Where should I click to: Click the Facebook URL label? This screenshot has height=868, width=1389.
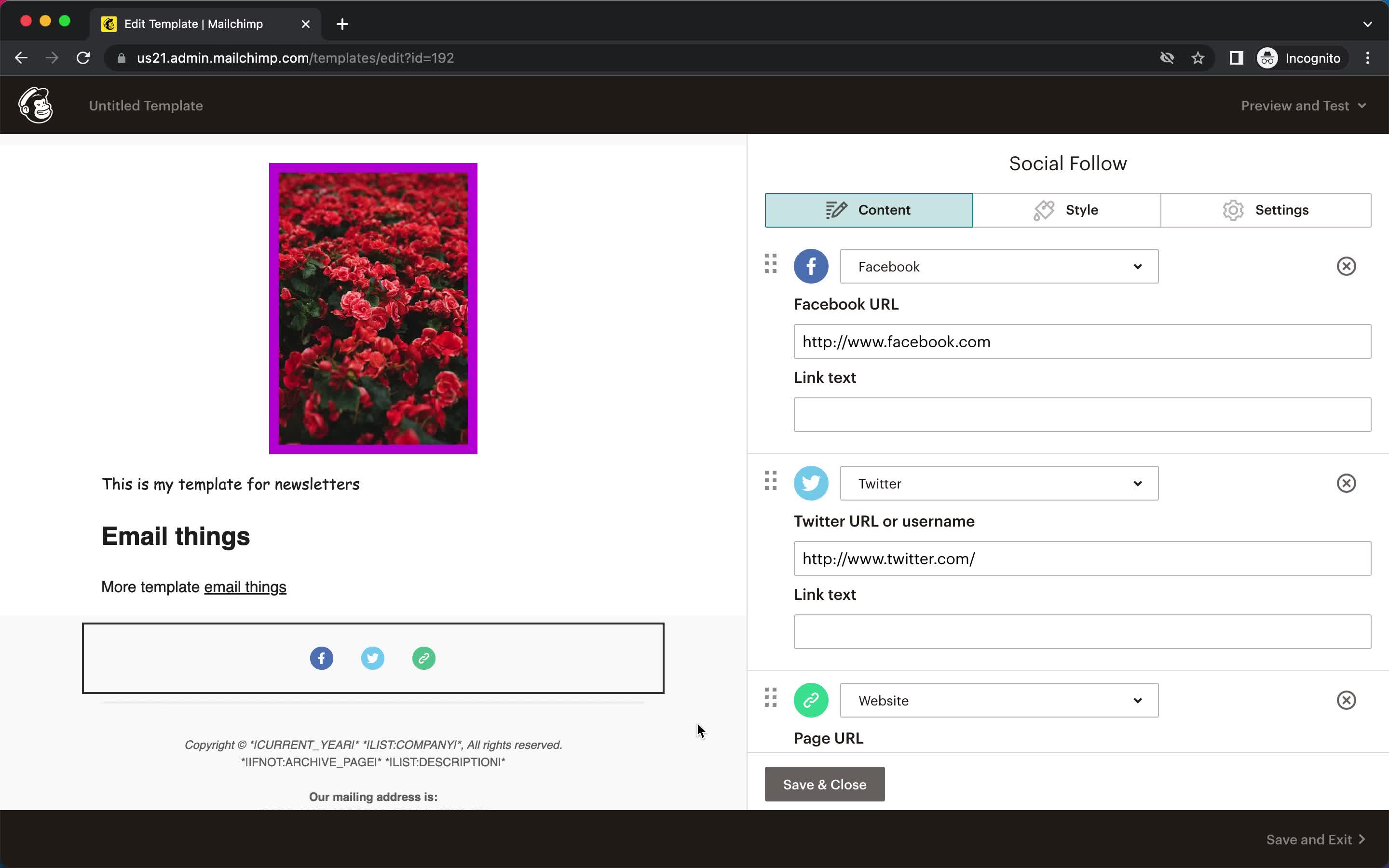tap(846, 304)
